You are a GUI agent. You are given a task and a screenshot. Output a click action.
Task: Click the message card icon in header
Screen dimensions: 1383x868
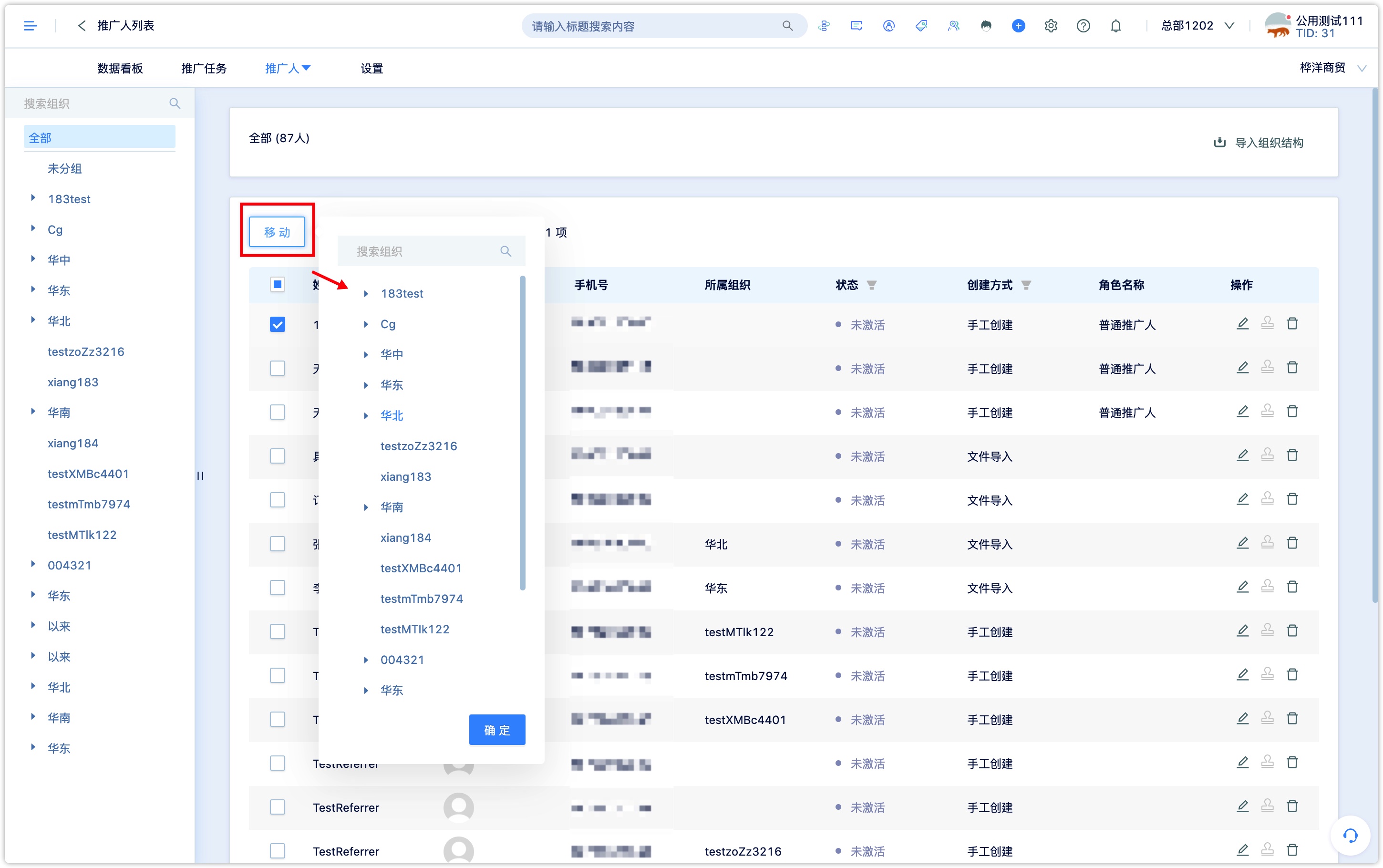point(856,26)
